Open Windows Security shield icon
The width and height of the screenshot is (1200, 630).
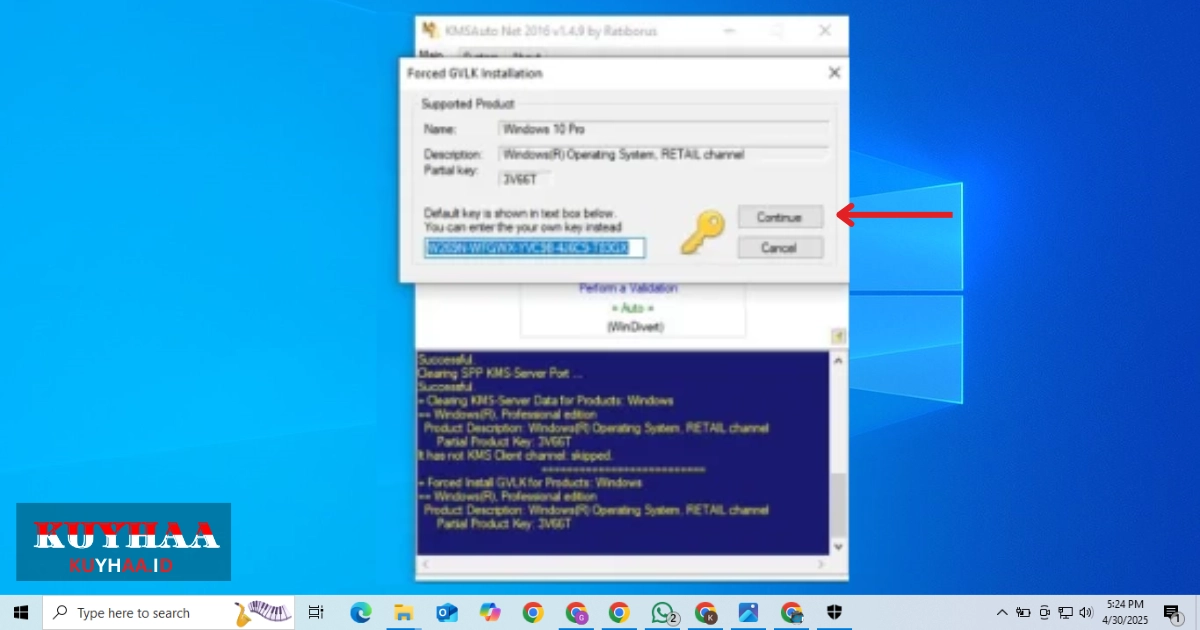click(x=835, y=612)
